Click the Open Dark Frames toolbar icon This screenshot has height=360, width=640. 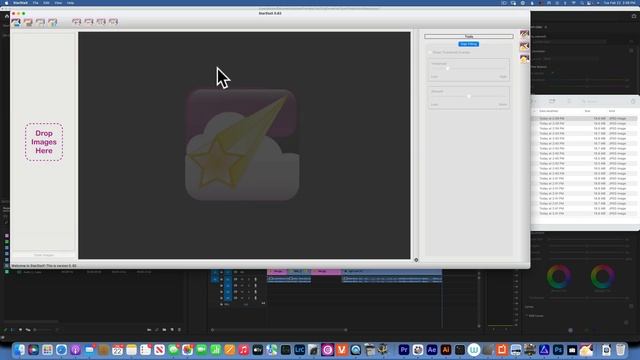[x=28, y=22]
